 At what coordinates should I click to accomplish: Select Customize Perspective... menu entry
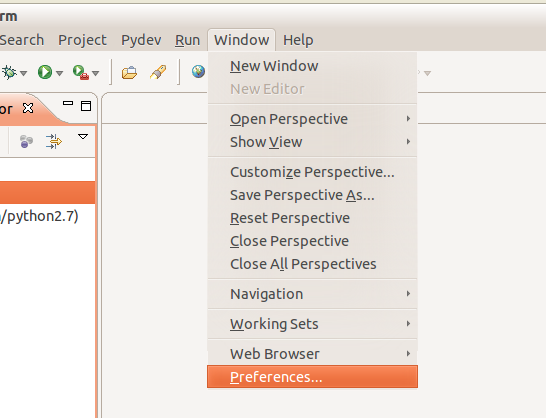click(x=312, y=172)
